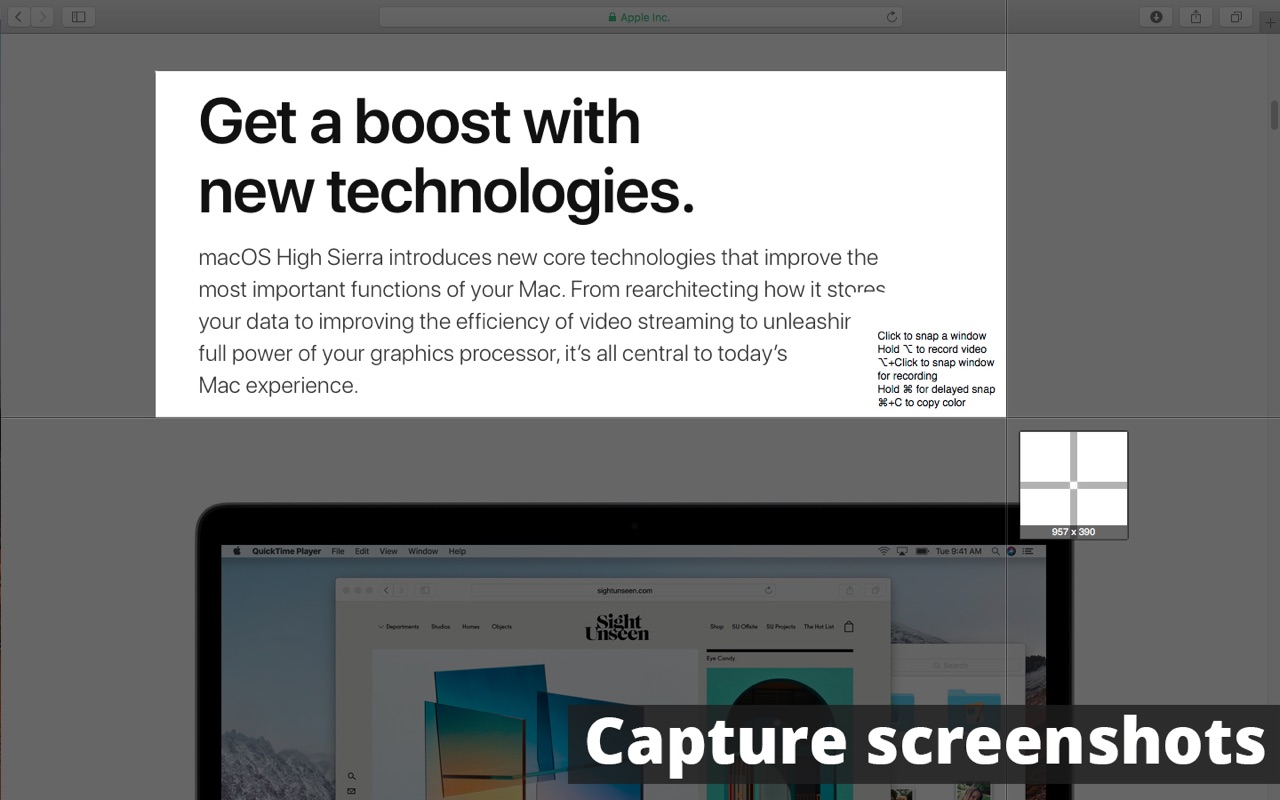
Task: Click the magnifier icon on Sight Unseen page
Action: 352,776
